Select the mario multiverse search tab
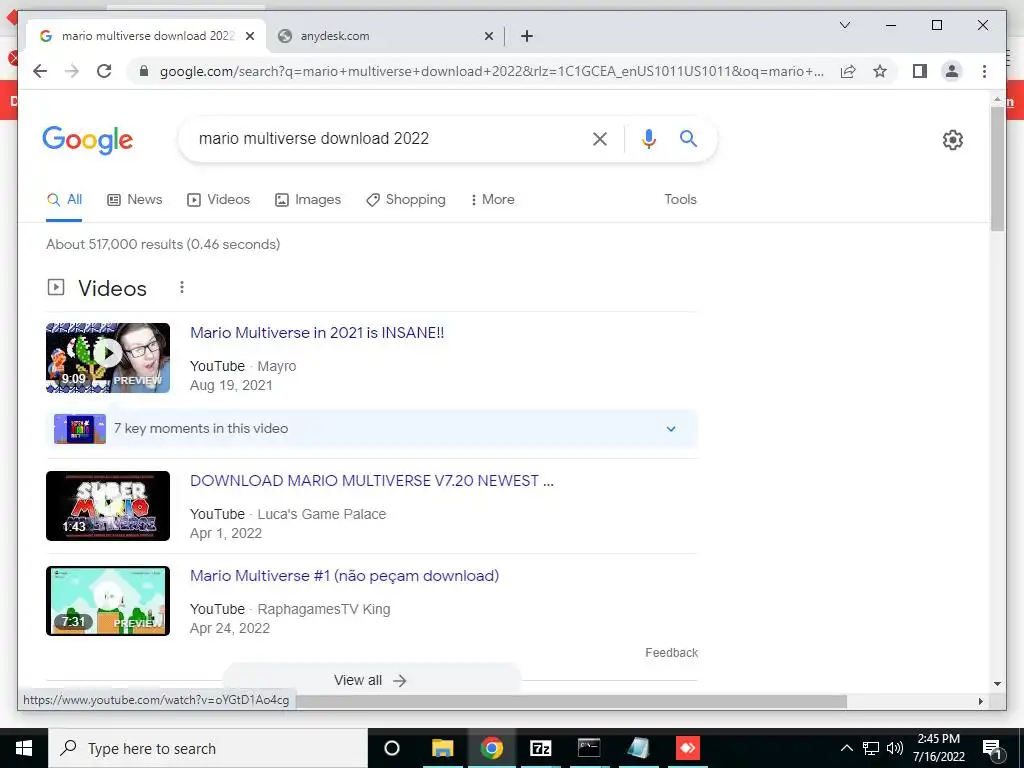The width and height of the screenshot is (1024, 768). tap(146, 37)
